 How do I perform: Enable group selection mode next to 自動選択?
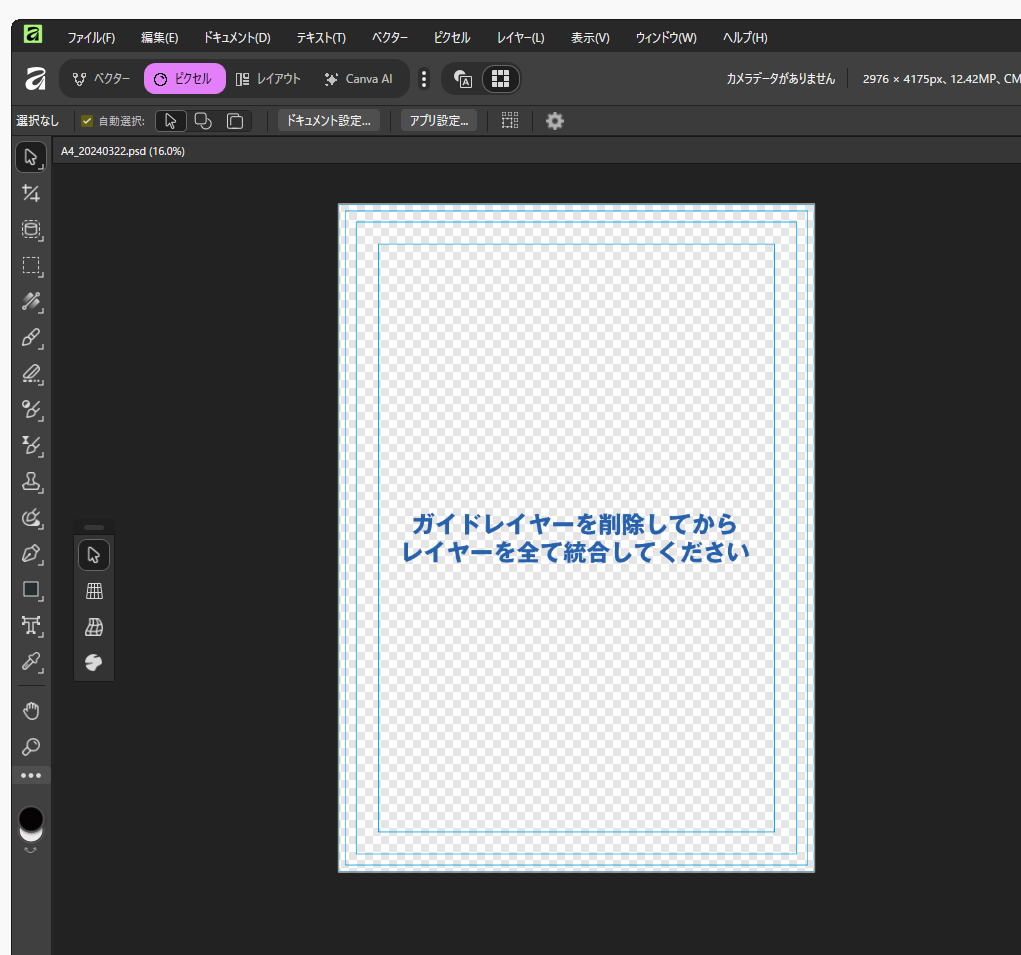(203, 120)
